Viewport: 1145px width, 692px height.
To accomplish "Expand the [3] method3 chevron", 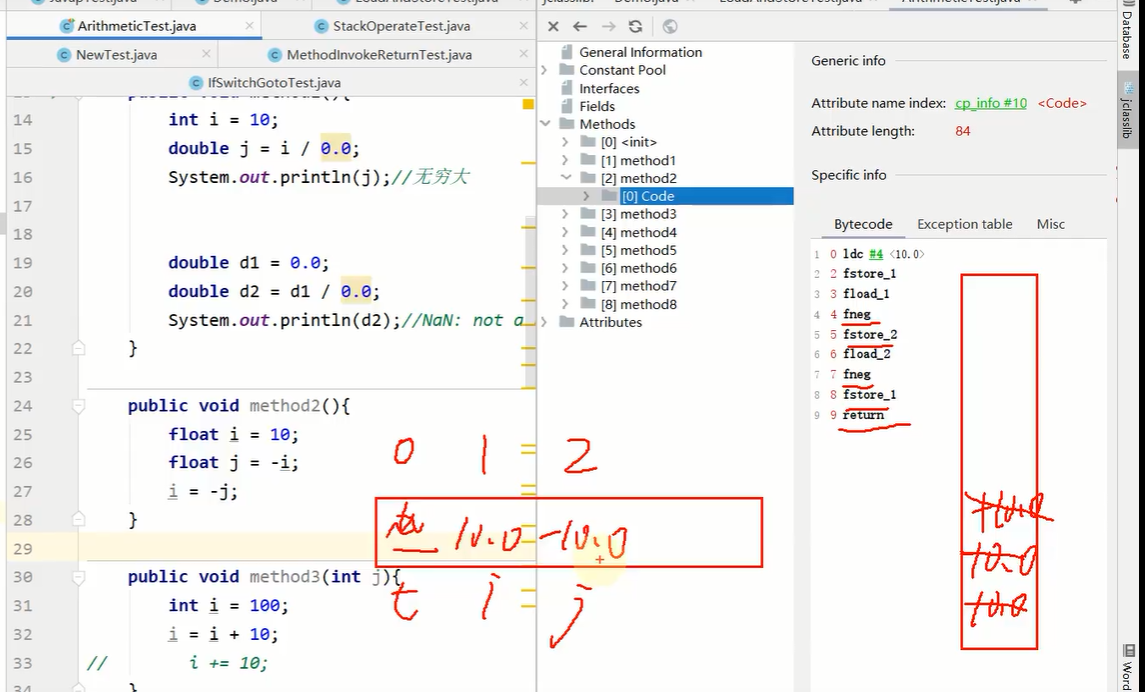I will 565,214.
